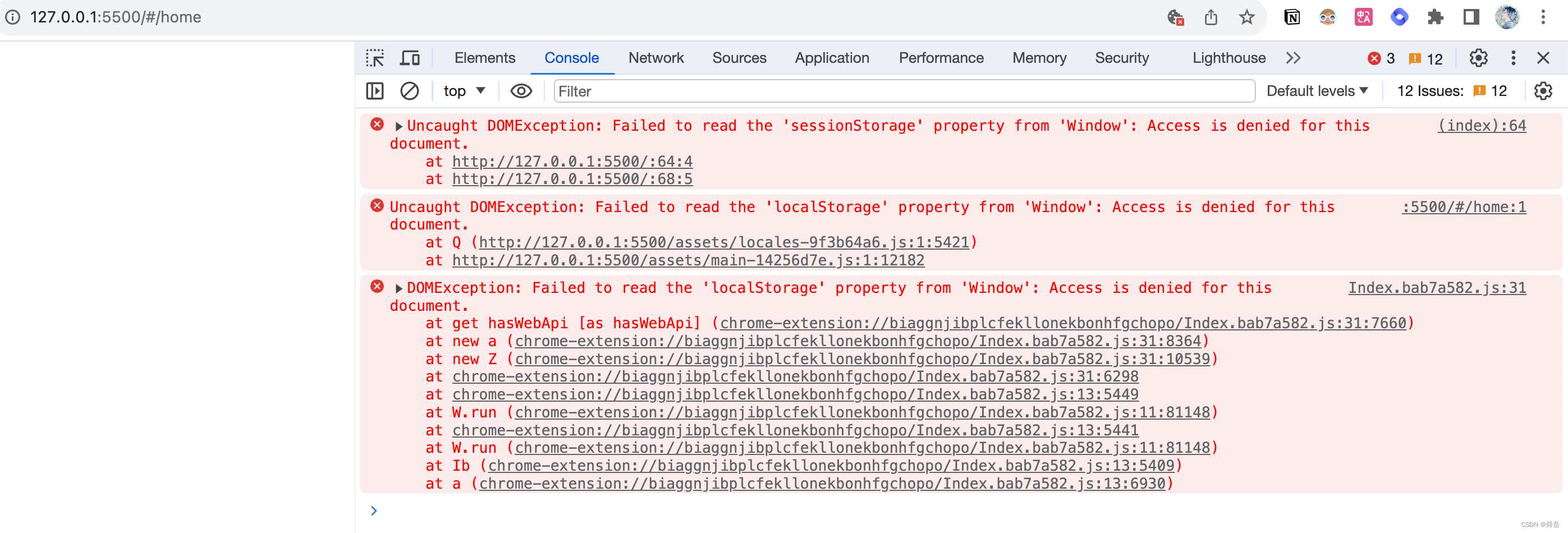Follow the http://127.0.0.1:5500/:68:5 stack link

(x=572, y=180)
